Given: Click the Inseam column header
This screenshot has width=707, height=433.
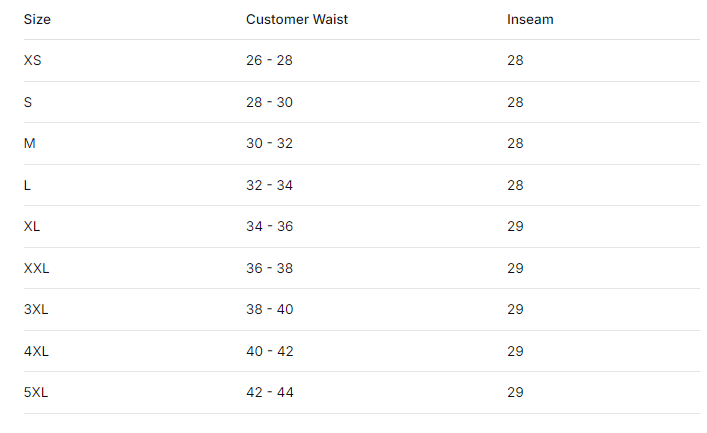Looking at the screenshot, I should point(530,19).
